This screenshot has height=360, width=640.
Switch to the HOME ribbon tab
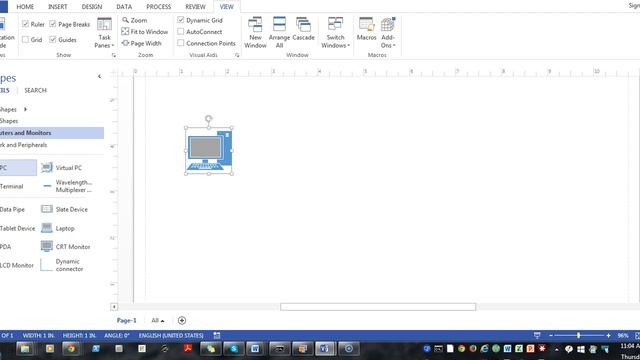pyautogui.click(x=25, y=7)
